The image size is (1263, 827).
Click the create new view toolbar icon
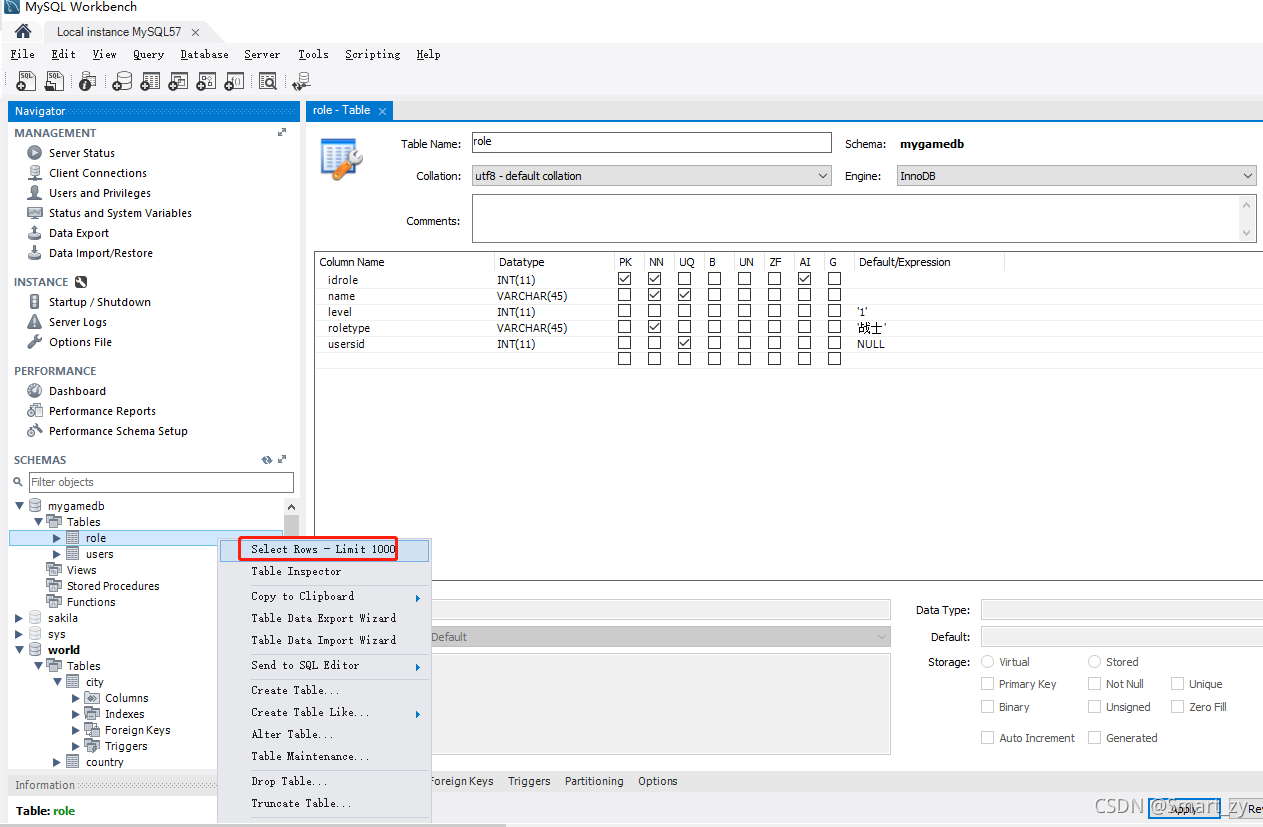click(x=178, y=81)
